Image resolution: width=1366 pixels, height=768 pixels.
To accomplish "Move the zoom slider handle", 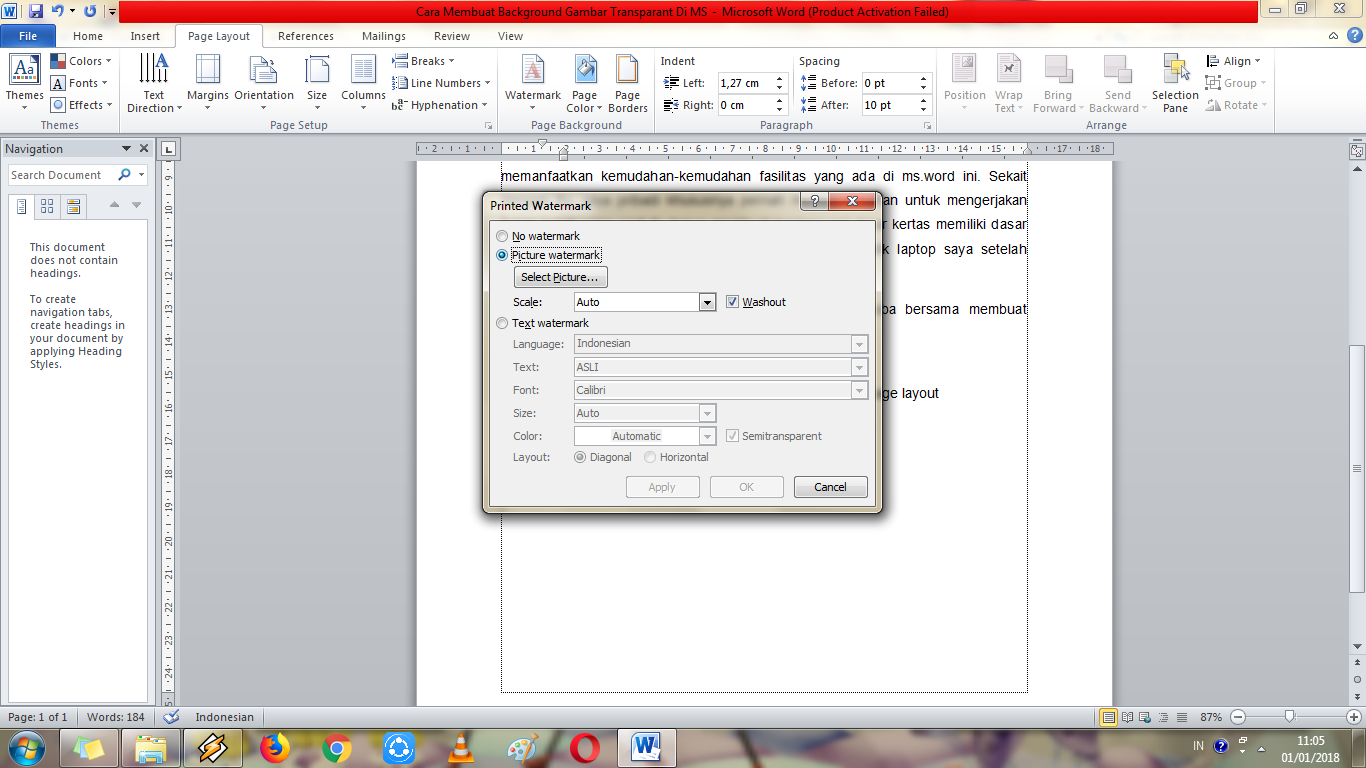I will (x=1290, y=717).
